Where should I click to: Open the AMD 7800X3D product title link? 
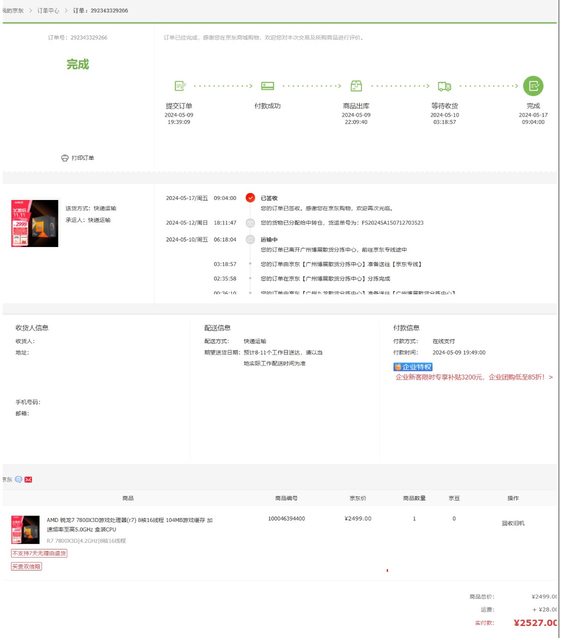tap(129, 524)
